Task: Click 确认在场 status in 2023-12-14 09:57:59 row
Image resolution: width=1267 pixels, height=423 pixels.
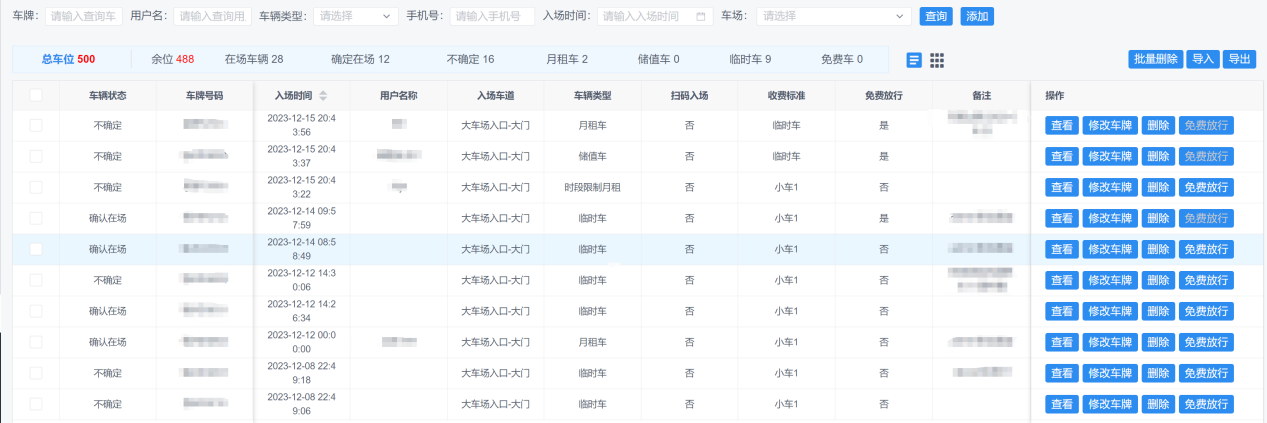Action: (108, 218)
